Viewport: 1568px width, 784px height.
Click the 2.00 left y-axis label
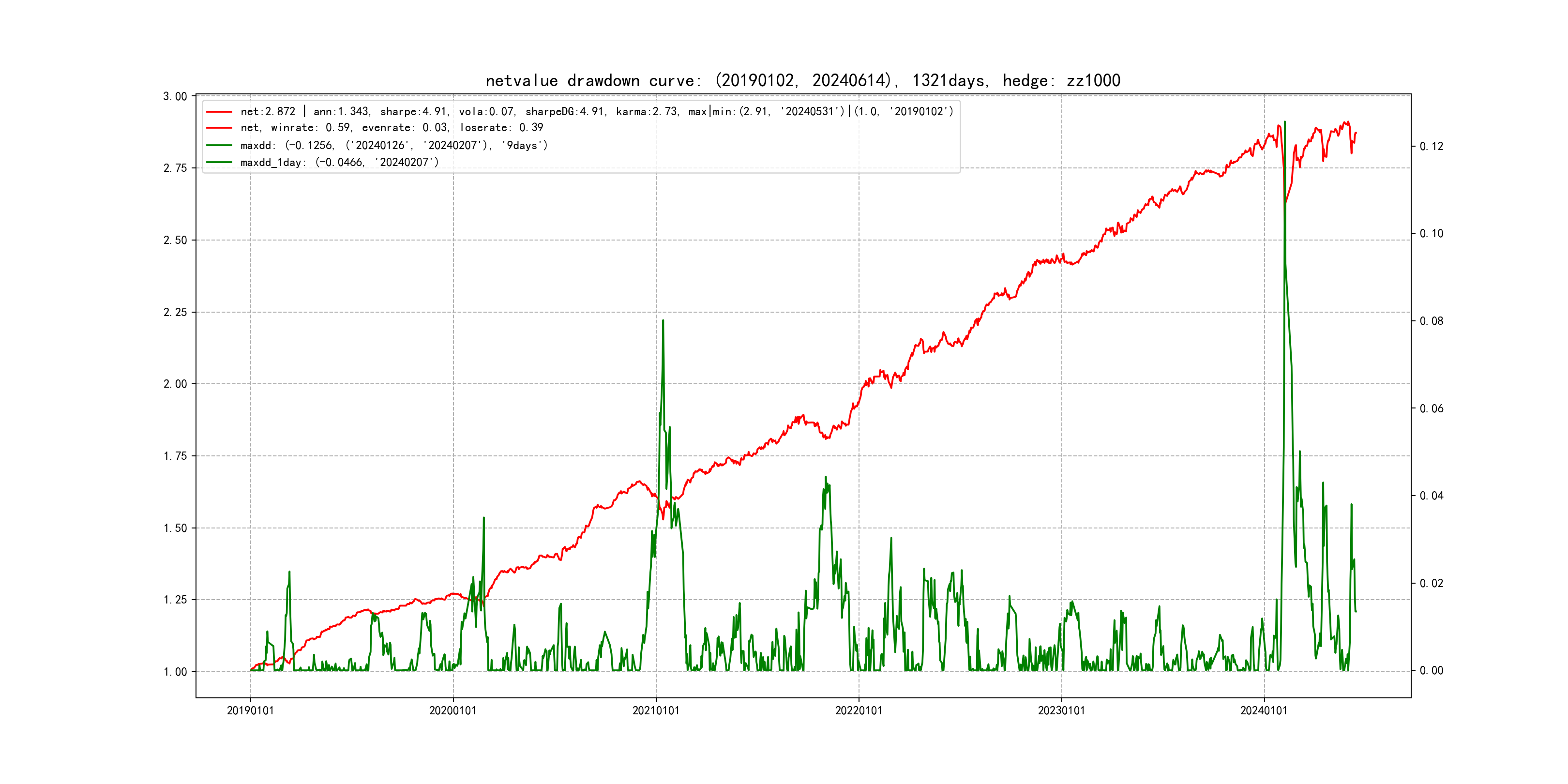(x=175, y=384)
